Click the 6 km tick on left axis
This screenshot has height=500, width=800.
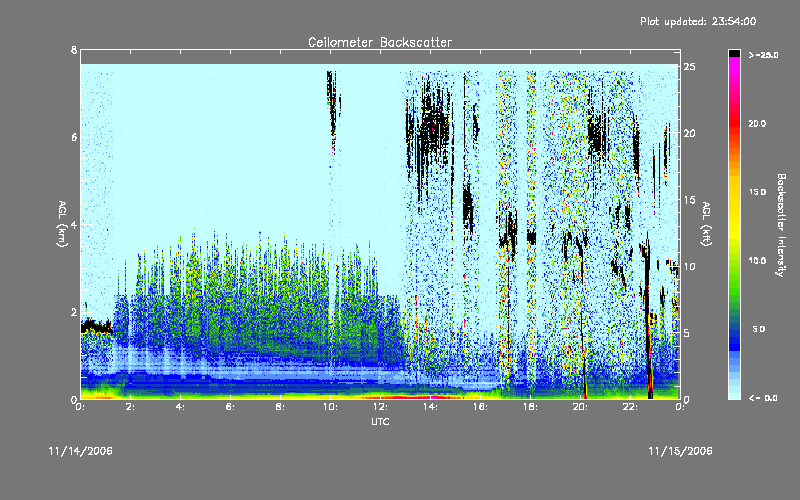point(74,137)
